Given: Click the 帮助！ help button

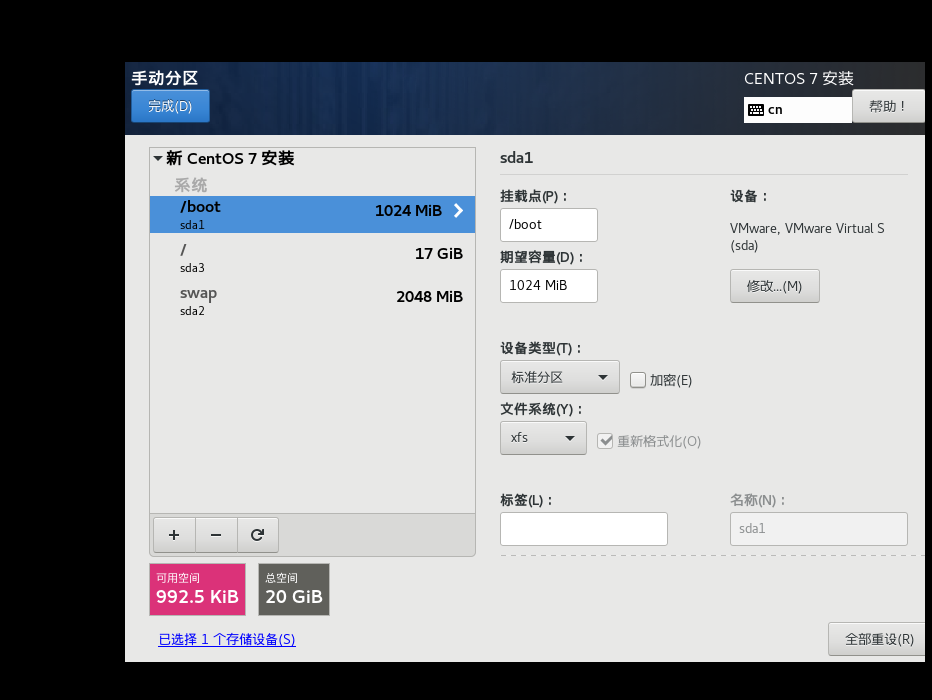Looking at the screenshot, I should (x=888, y=106).
